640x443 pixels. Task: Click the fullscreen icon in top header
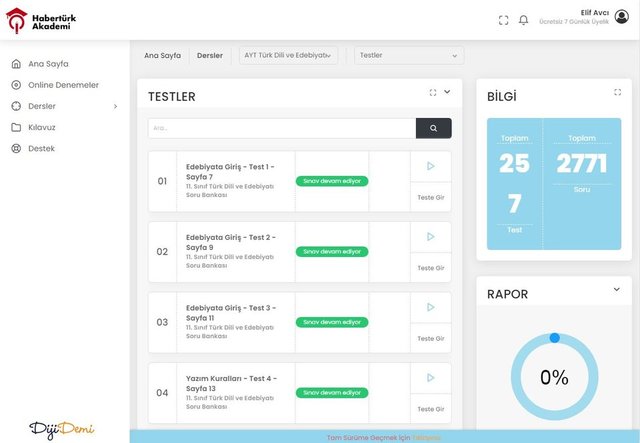click(503, 20)
